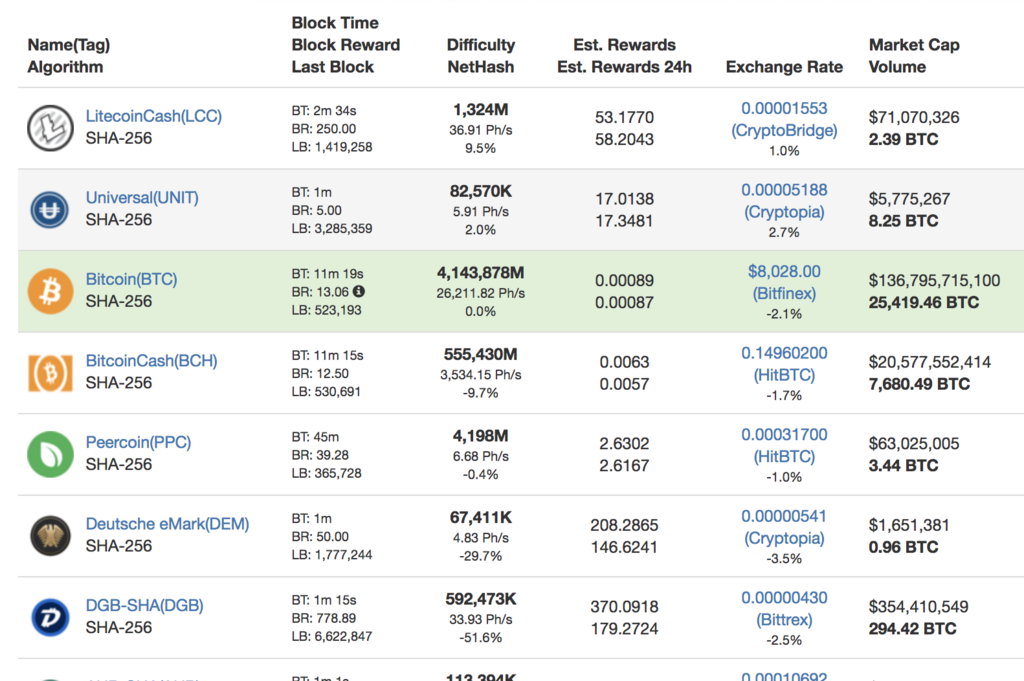Viewport: 1024px width, 681px height.
Task: Click the info icon beside BR: 13.06
Action: click(359, 291)
